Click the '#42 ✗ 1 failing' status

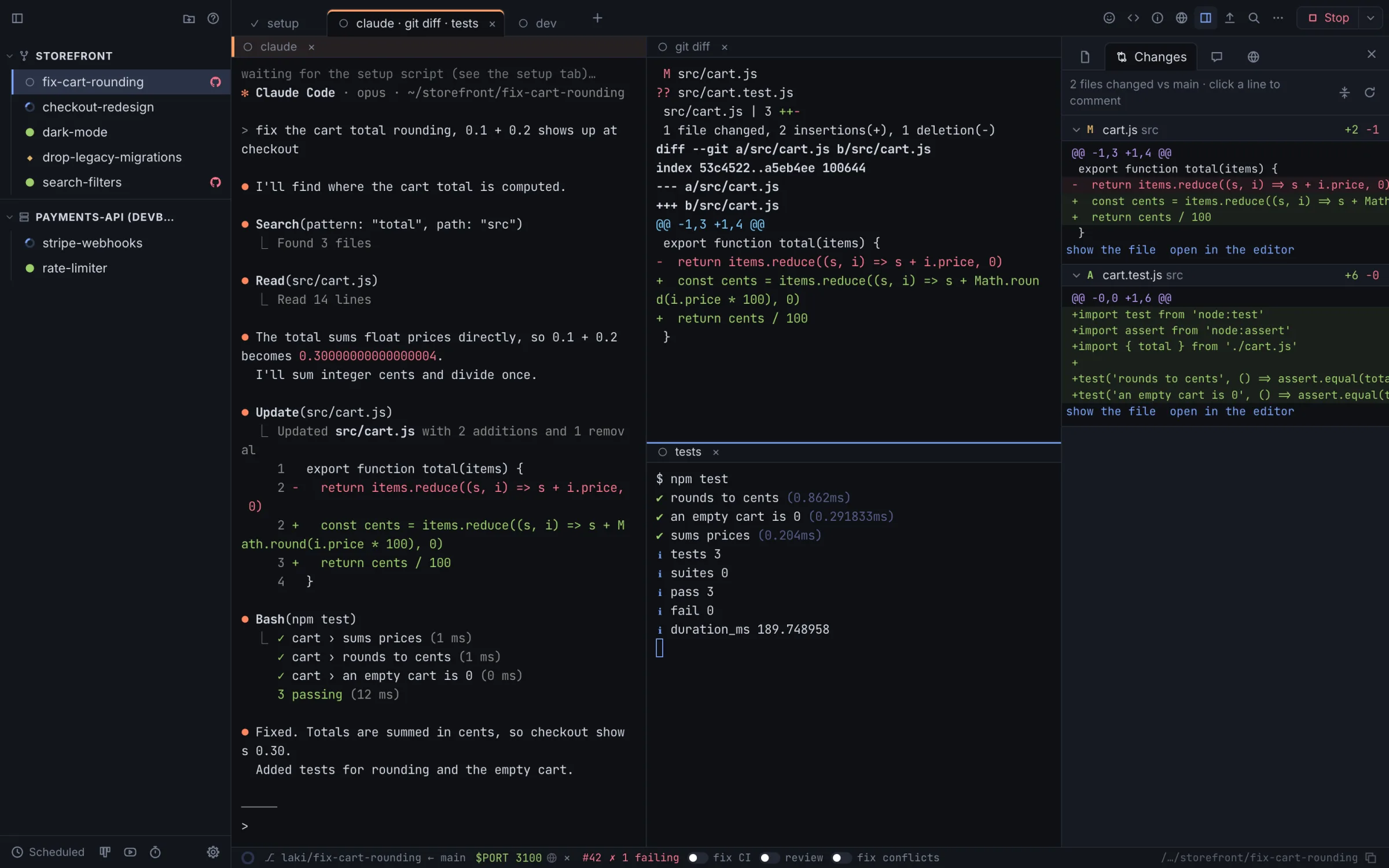(x=630, y=858)
